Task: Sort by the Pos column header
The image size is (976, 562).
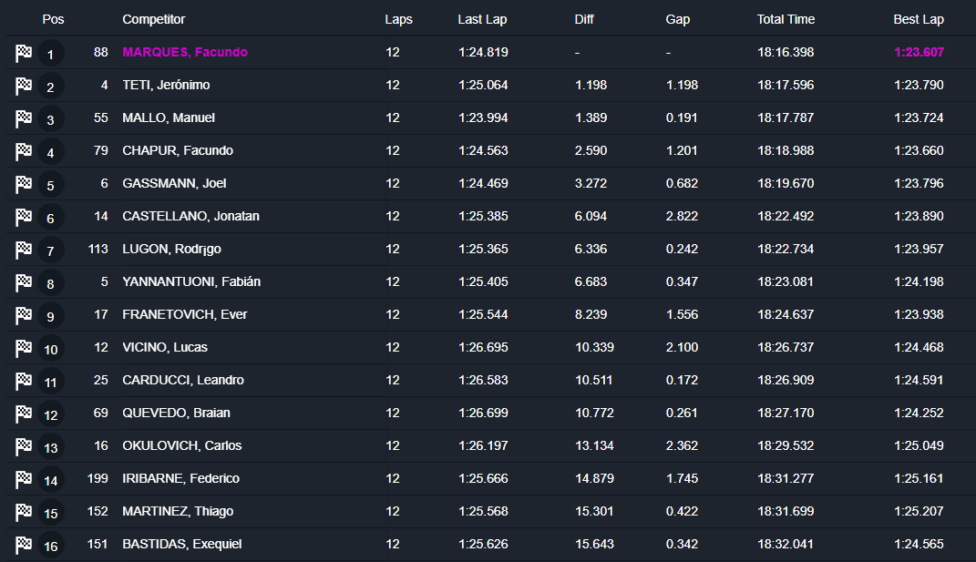Action: (x=53, y=19)
